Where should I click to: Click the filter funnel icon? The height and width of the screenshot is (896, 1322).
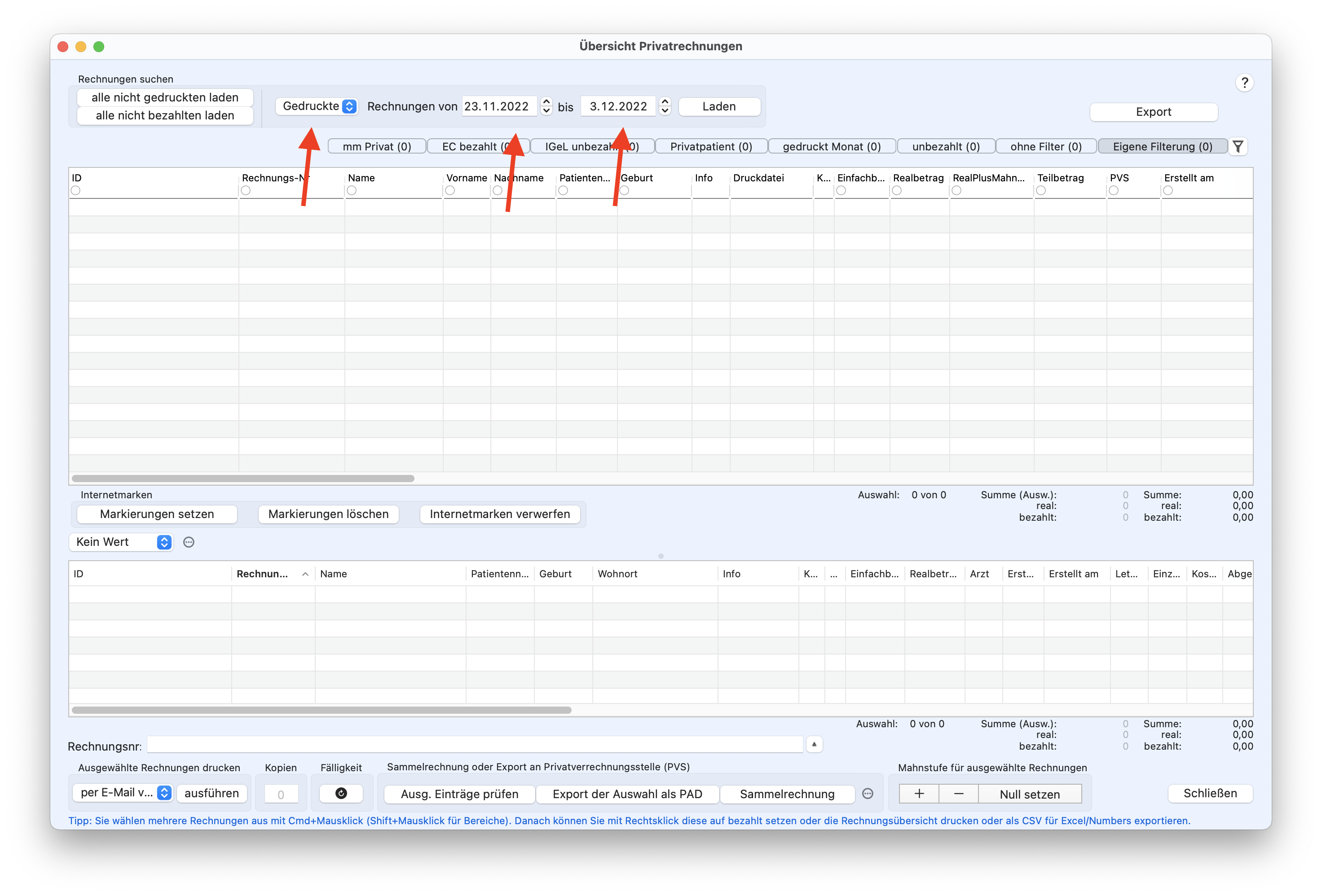(1238, 147)
